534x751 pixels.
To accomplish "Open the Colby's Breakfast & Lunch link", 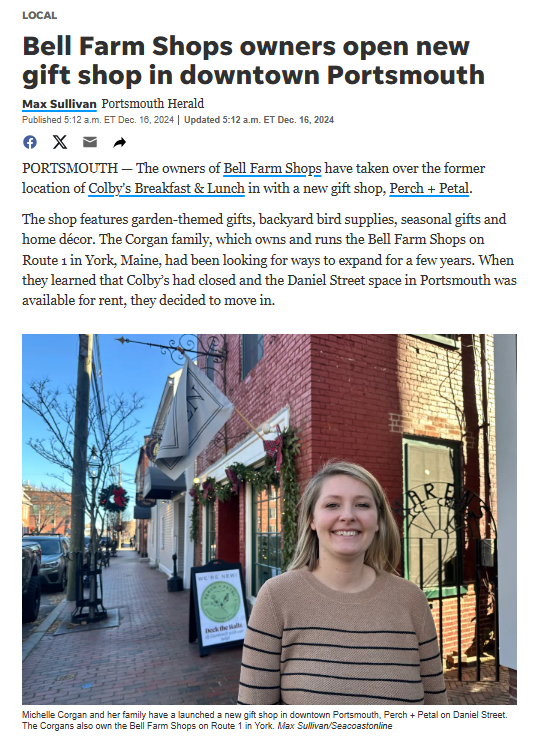I will pyautogui.click(x=166, y=189).
